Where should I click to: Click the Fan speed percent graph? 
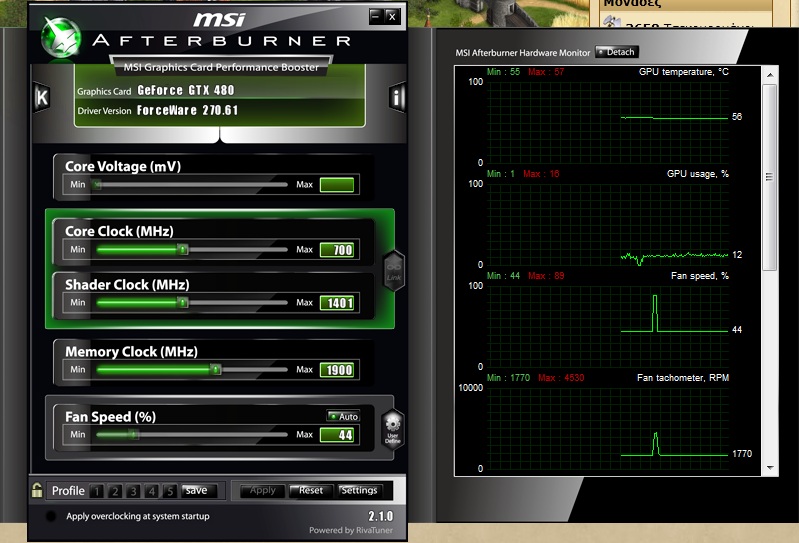pyautogui.click(x=608, y=326)
